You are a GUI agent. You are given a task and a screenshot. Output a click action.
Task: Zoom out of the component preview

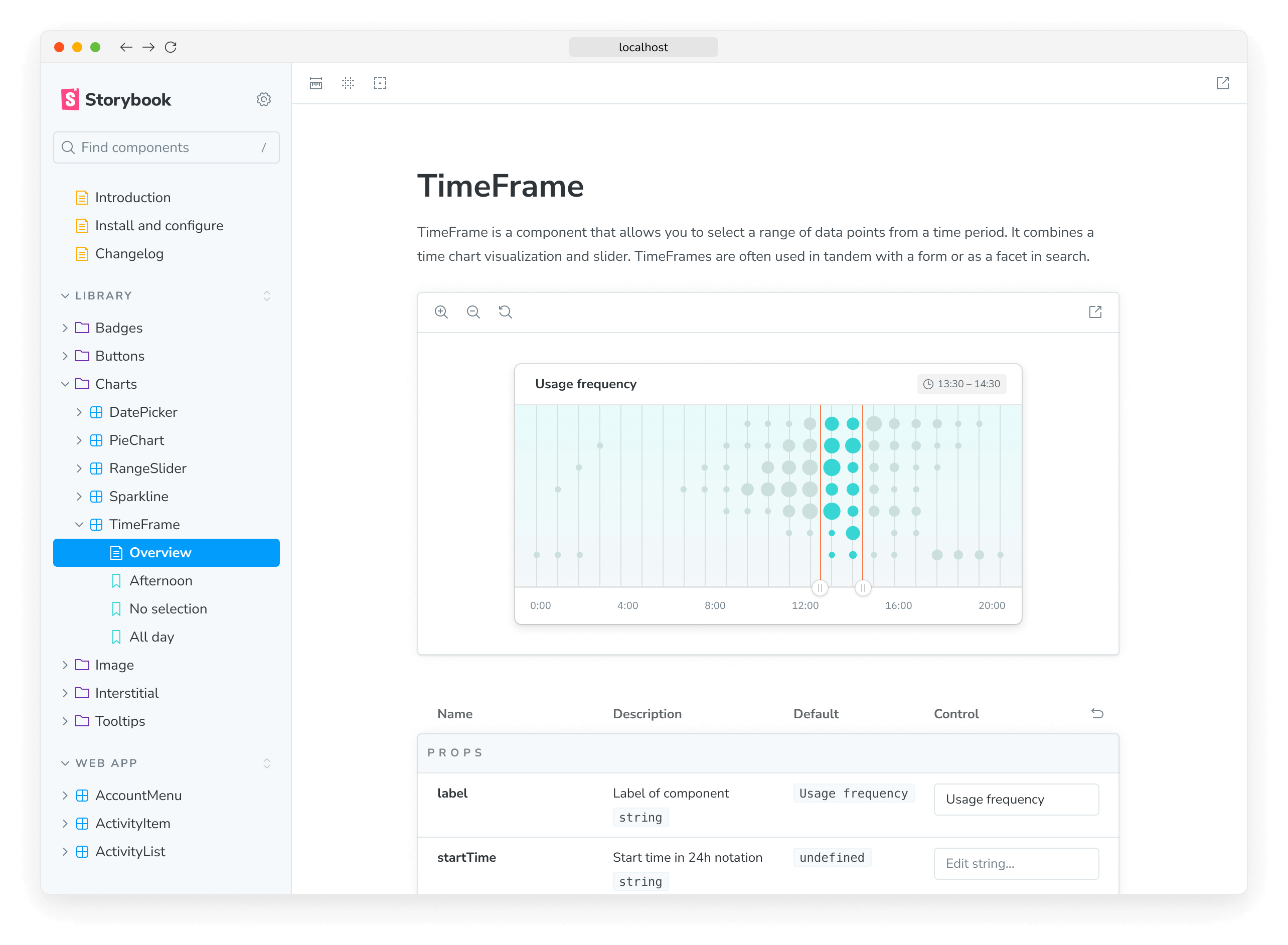click(x=473, y=312)
